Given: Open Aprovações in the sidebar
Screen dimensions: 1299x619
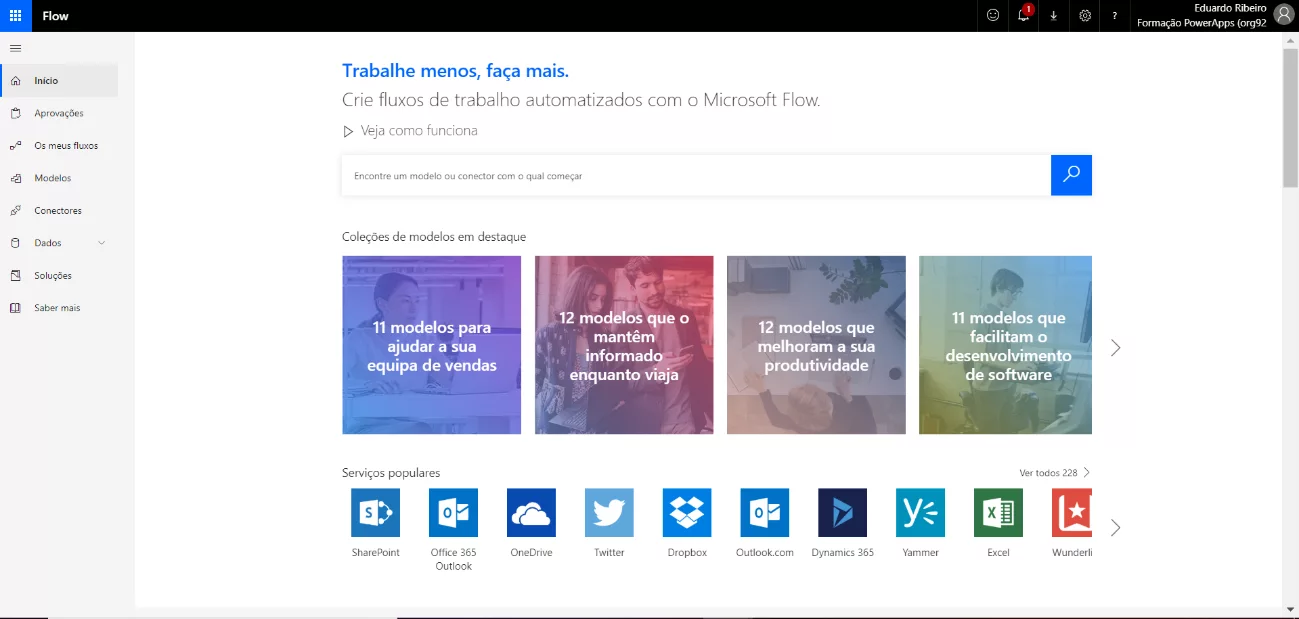Looking at the screenshot, I should (59, 113).
